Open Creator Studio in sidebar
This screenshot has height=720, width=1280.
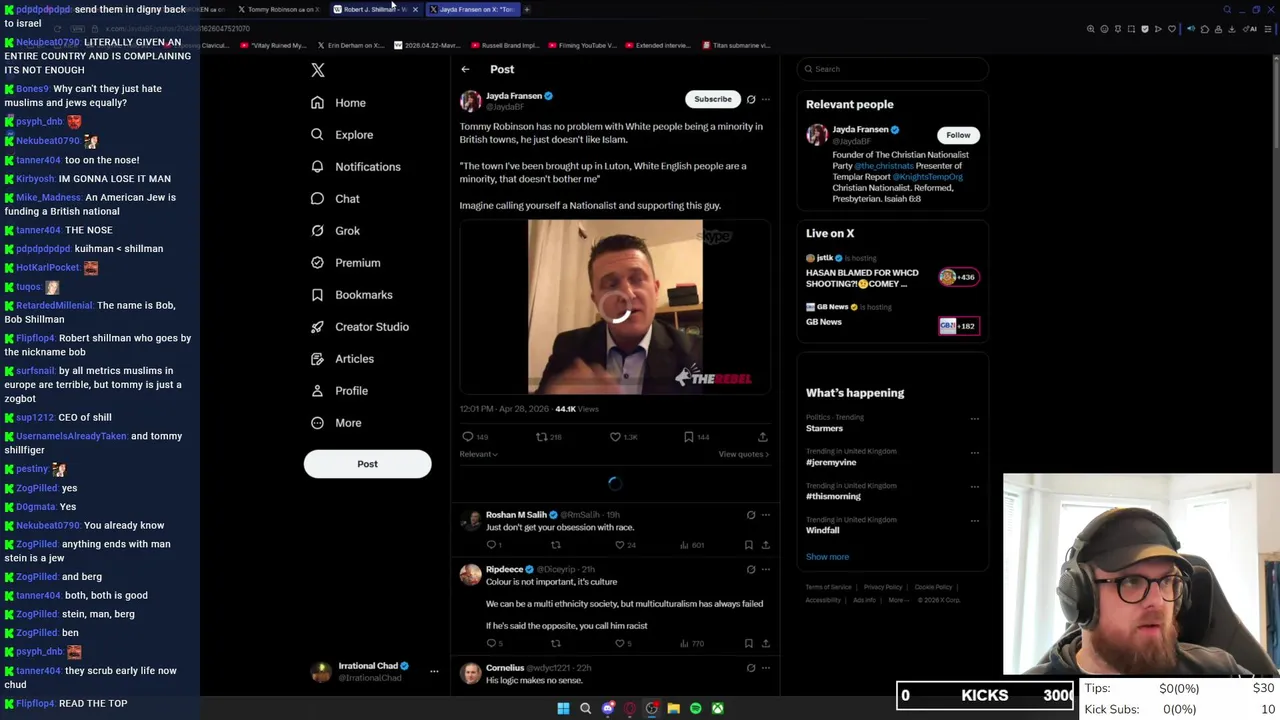click(359, 327)
